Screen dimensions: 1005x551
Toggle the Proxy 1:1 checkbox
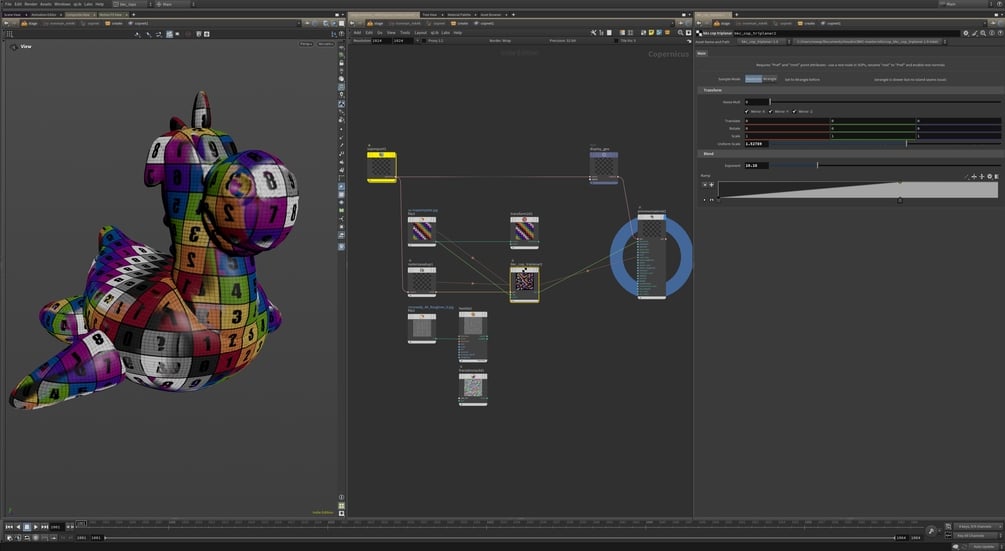tap(424, 40)
